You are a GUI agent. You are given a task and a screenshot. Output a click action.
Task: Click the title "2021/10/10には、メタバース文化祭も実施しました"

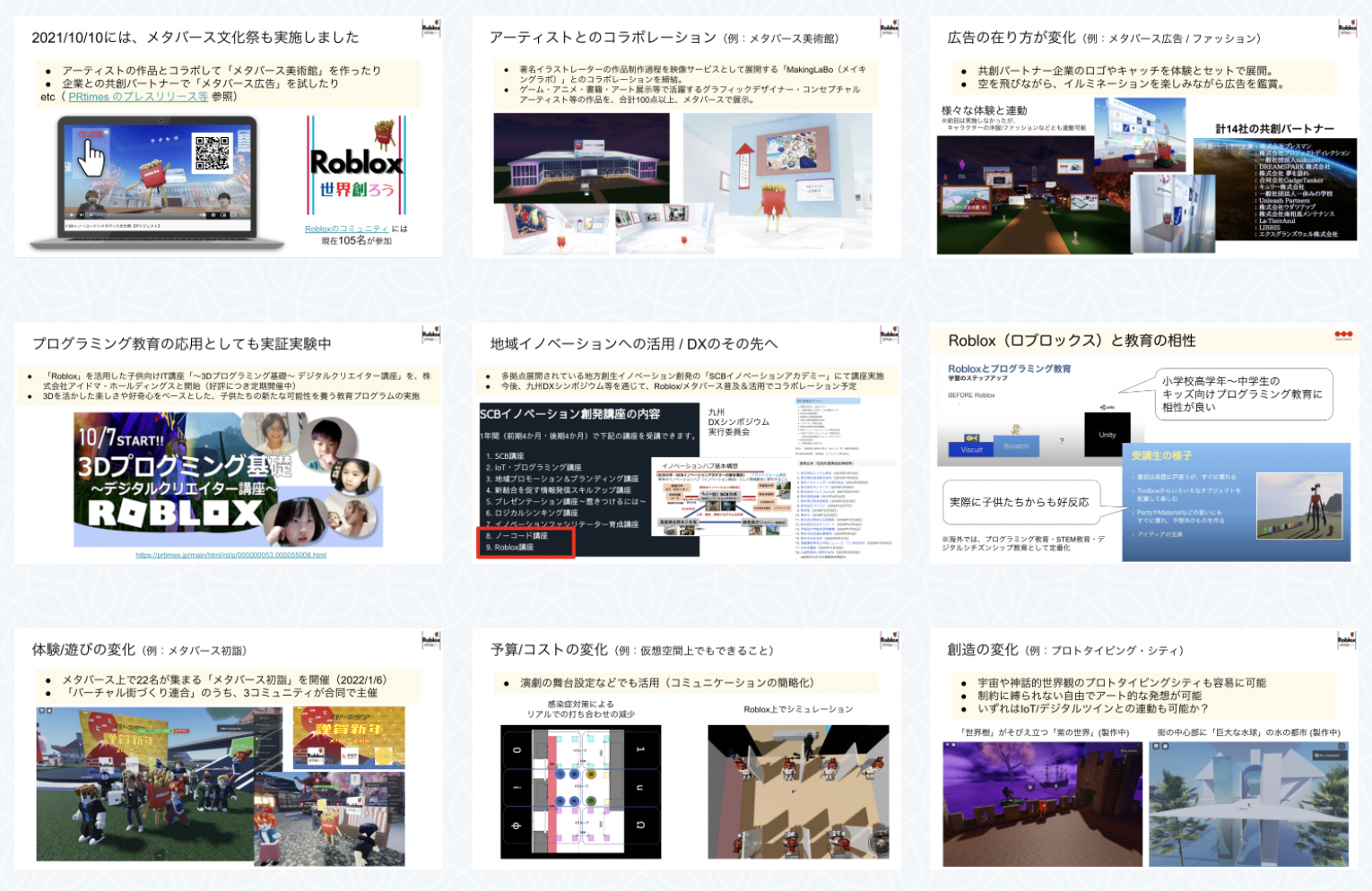click(x=195, y=38)
